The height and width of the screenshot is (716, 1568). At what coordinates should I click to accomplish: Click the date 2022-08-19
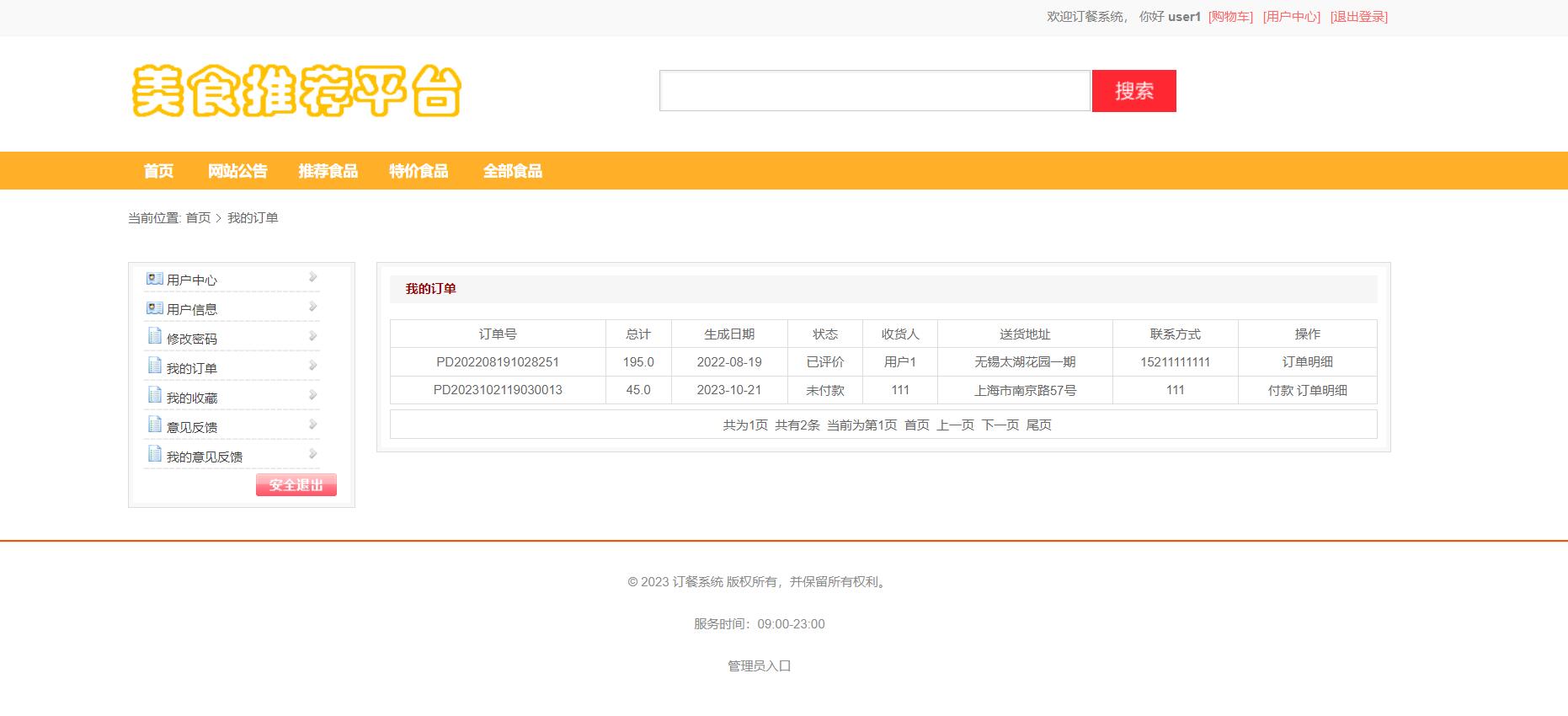(729, 362)
